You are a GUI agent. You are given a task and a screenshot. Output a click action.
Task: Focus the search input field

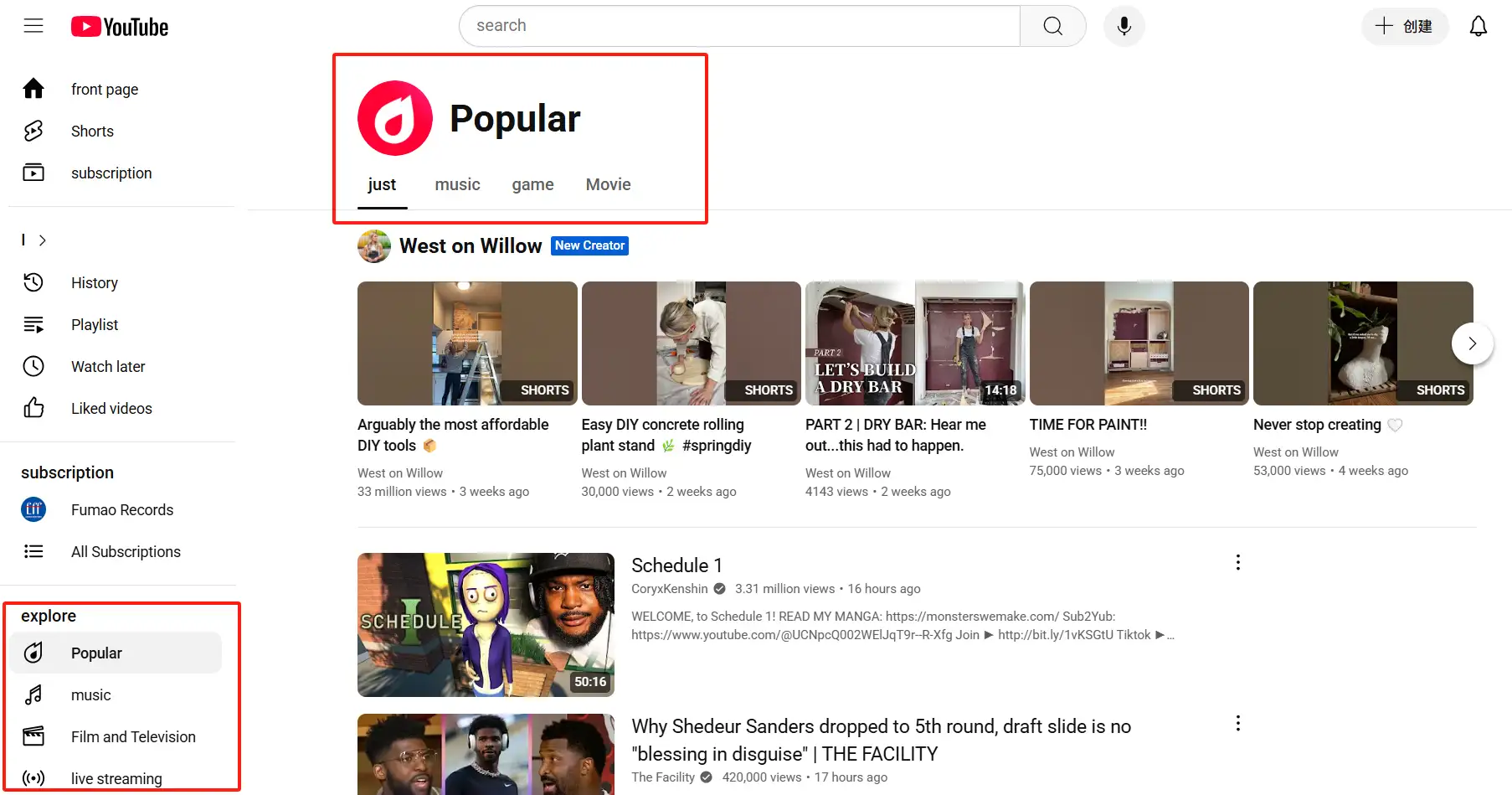pos(740,26)
